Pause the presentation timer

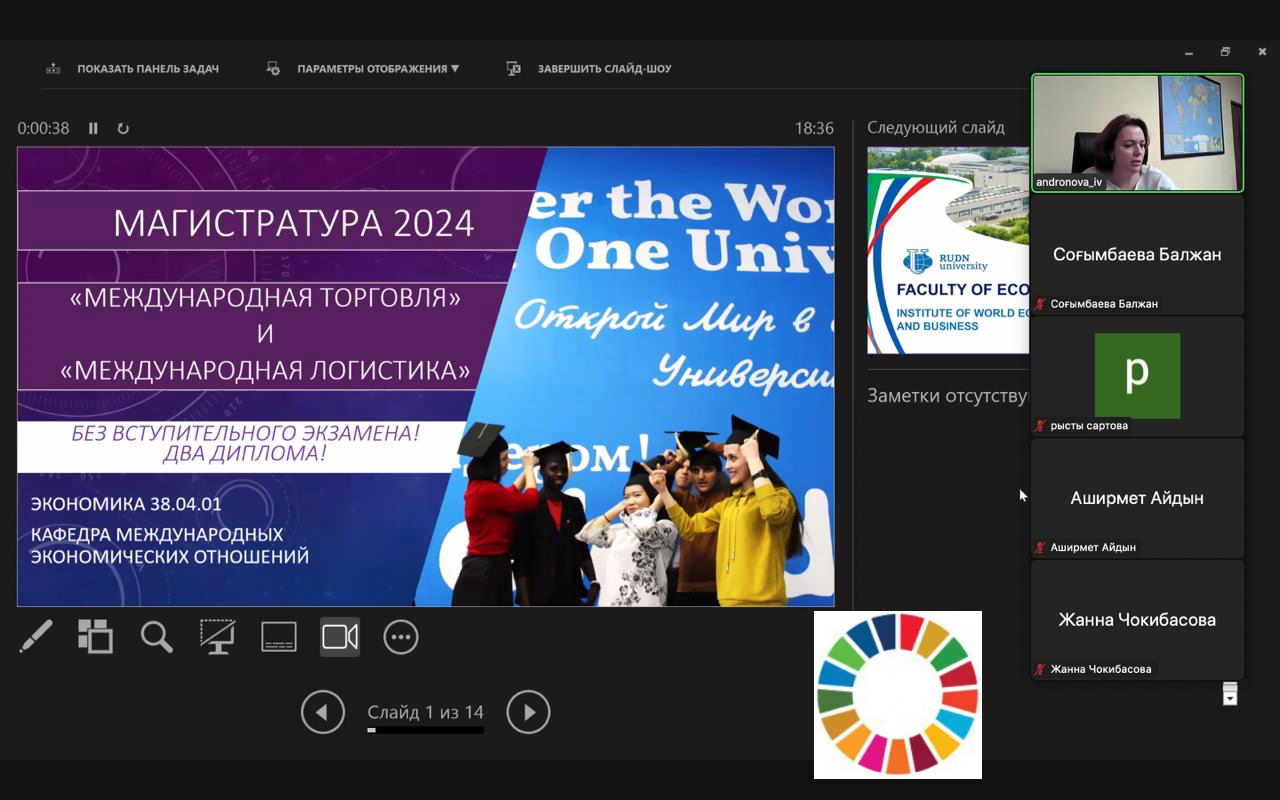click(x=93, y=128)
